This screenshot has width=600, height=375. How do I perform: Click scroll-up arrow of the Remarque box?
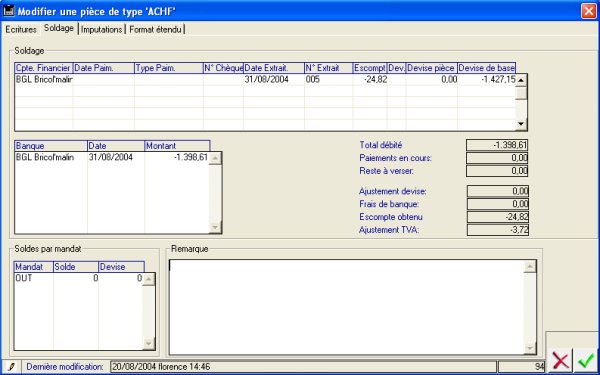(530, 267)
